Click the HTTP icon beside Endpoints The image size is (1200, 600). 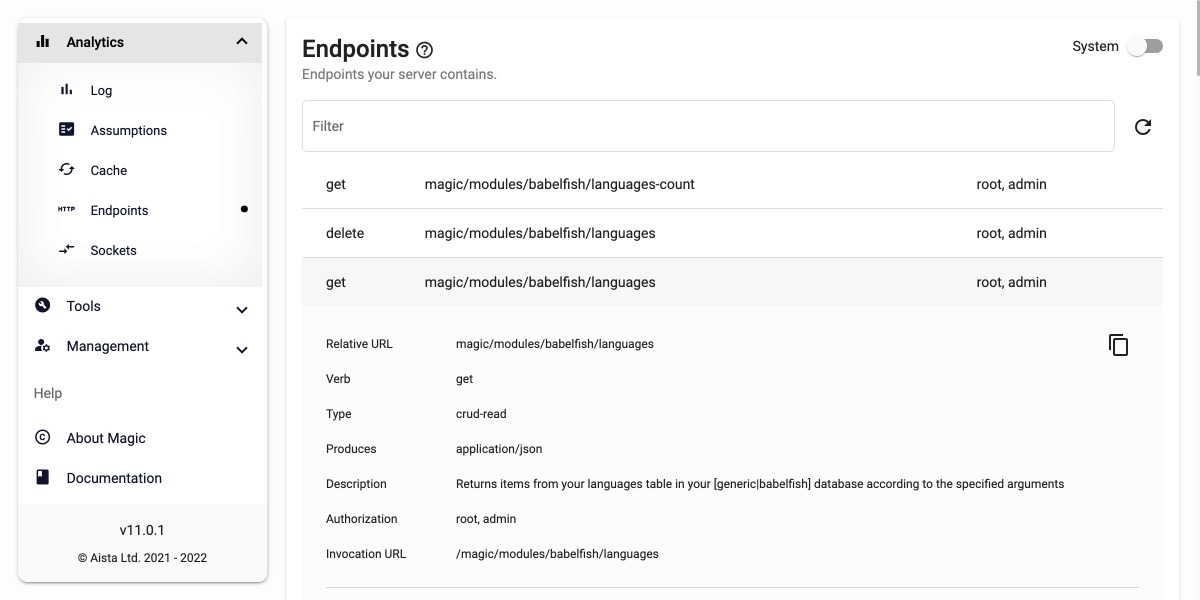pos(66,210)
